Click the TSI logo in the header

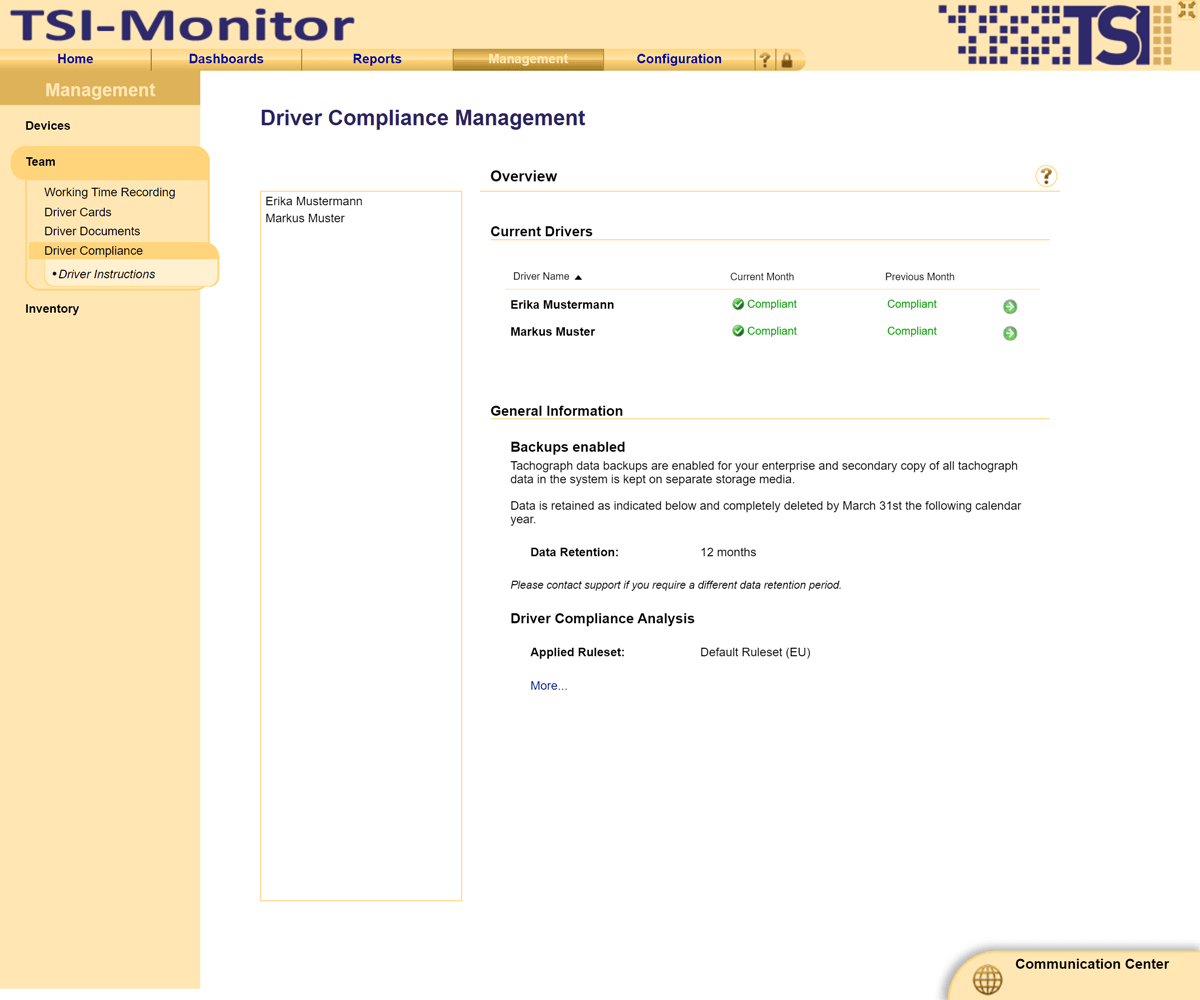[1054, 35]
